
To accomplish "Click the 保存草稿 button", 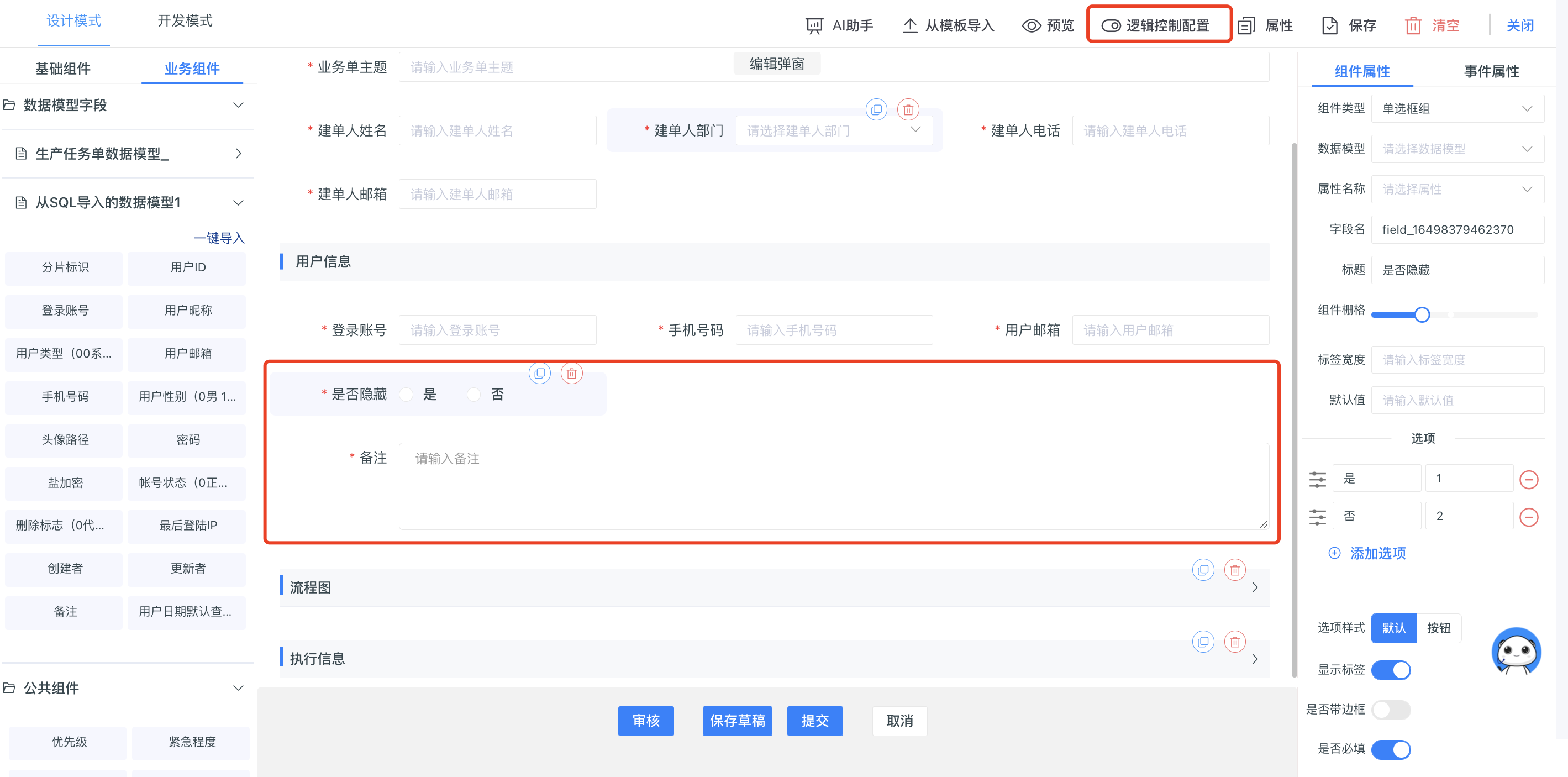I will point(736,721).
